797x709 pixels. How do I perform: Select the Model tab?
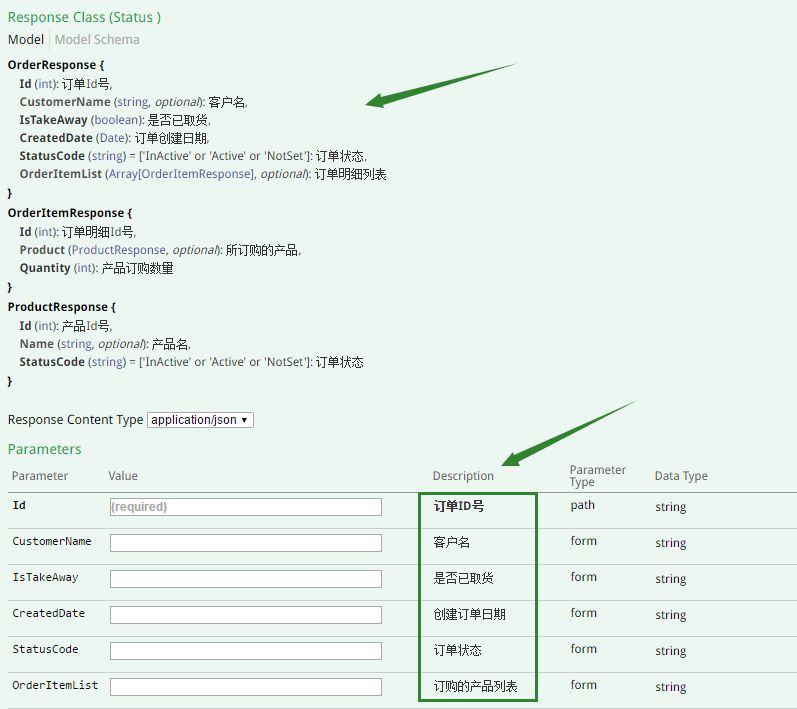tap(26, 40)
